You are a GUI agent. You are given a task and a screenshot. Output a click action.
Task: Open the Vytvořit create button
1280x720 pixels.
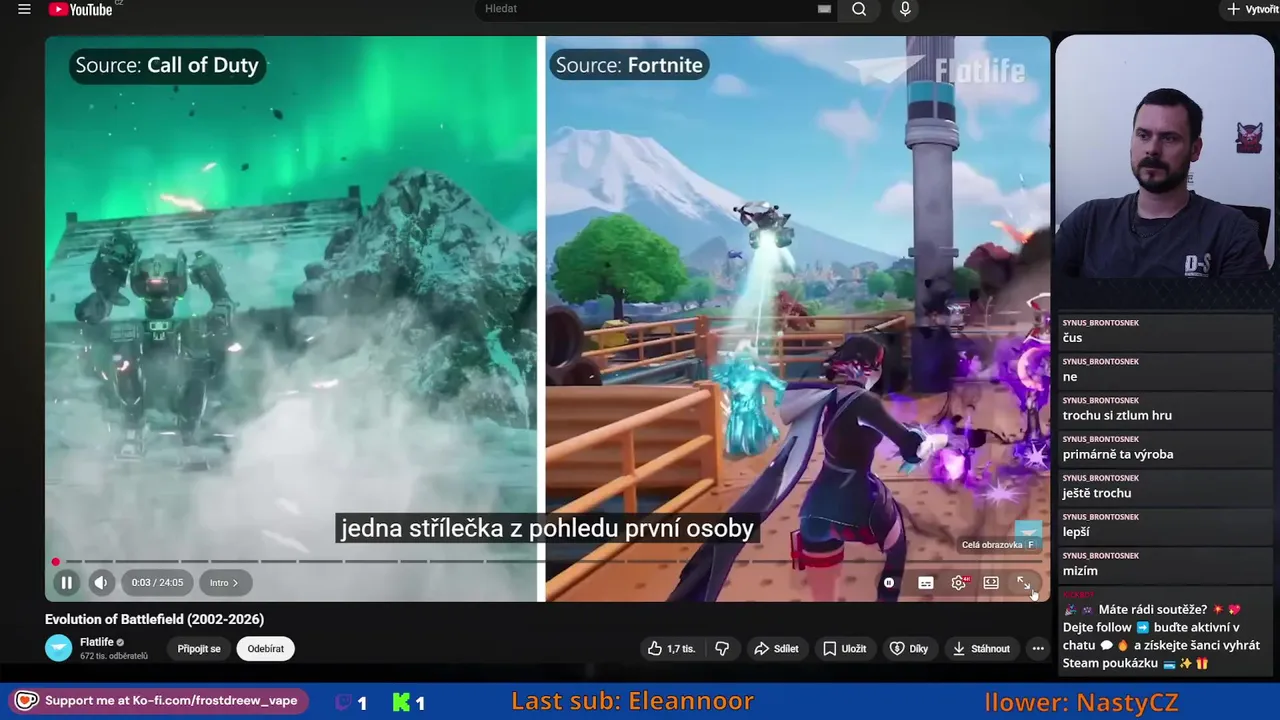1253,9
